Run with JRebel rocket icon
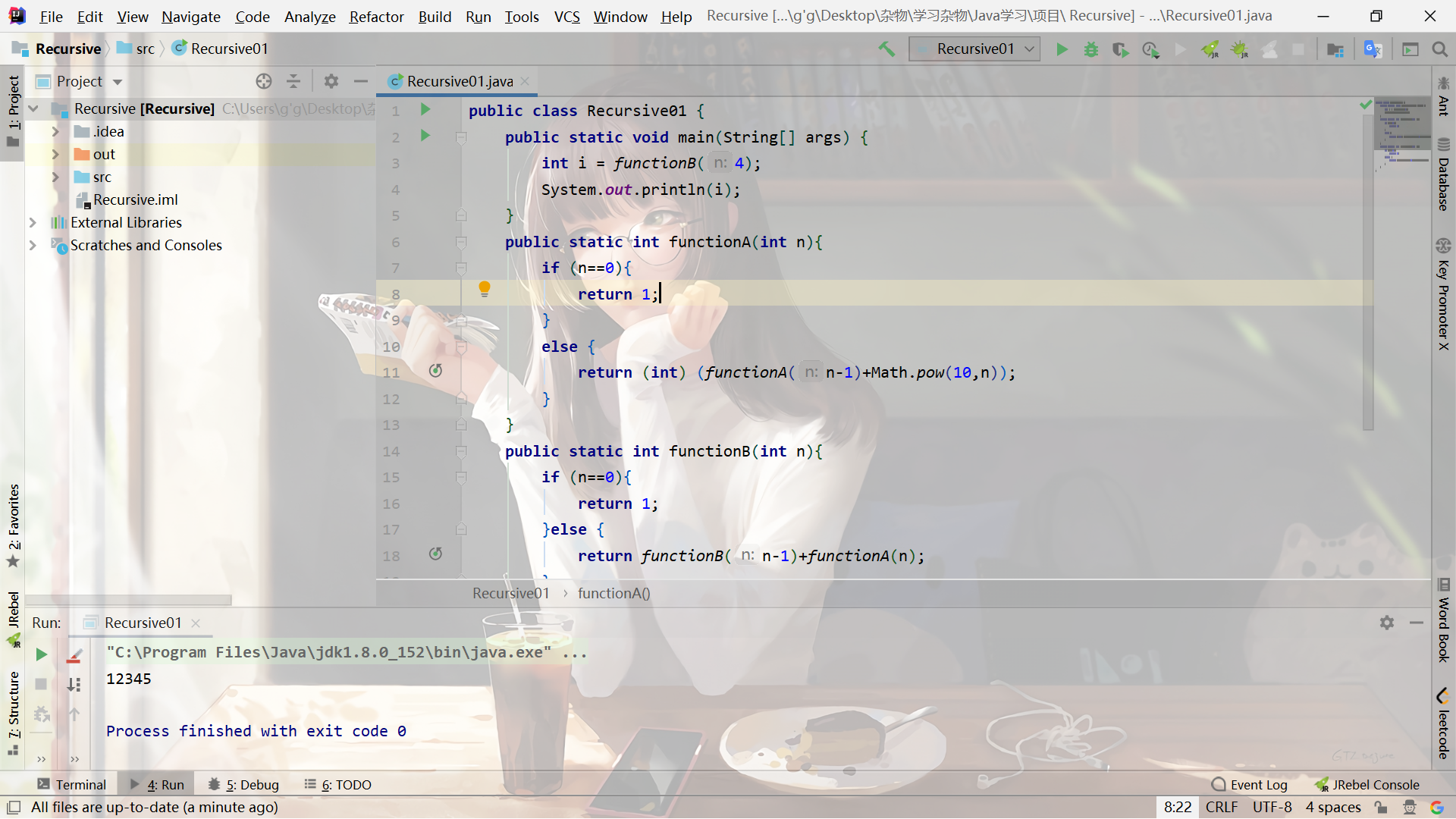The image size is (1456, 819). pyautogui.click(x=1210, y=49)
